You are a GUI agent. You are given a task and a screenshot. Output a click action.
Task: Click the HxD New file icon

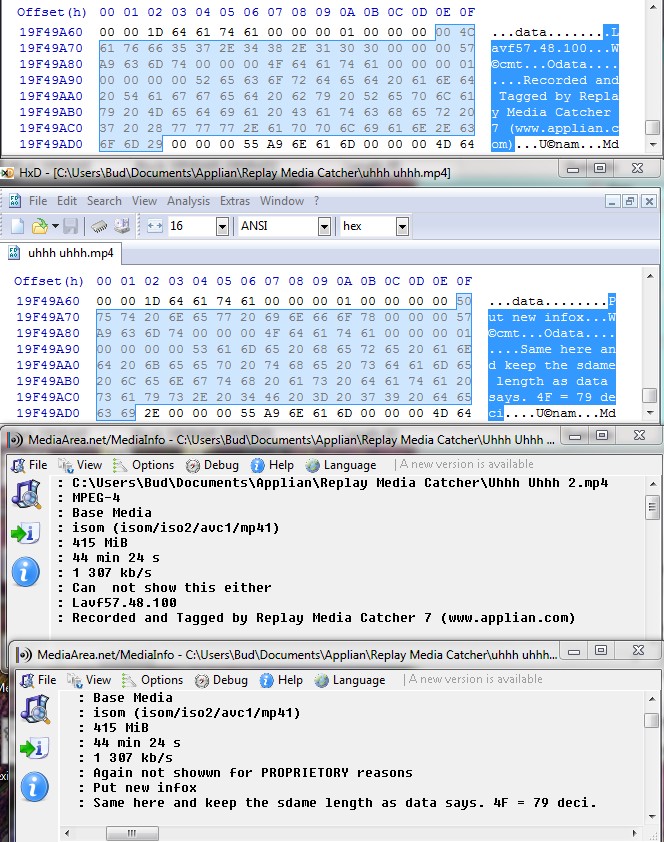click(17, 226)
